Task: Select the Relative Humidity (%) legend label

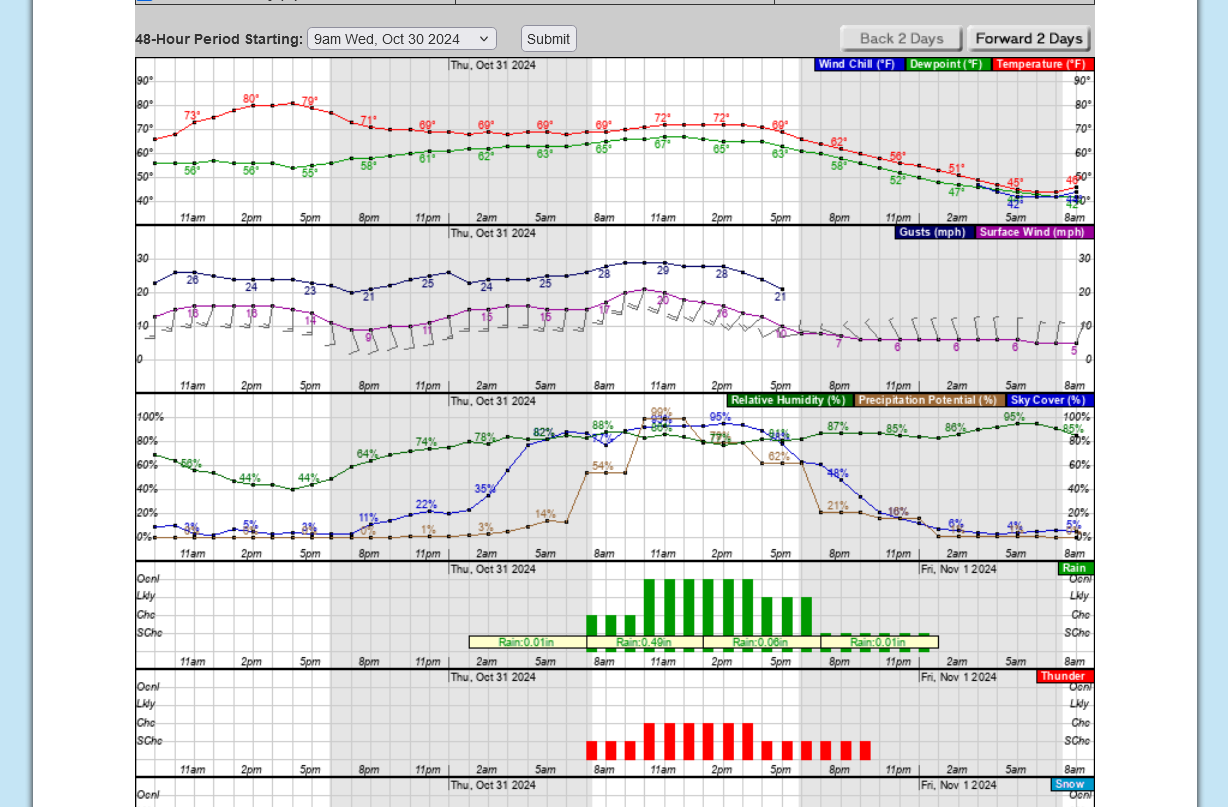Action: click(x=790, y=401)
